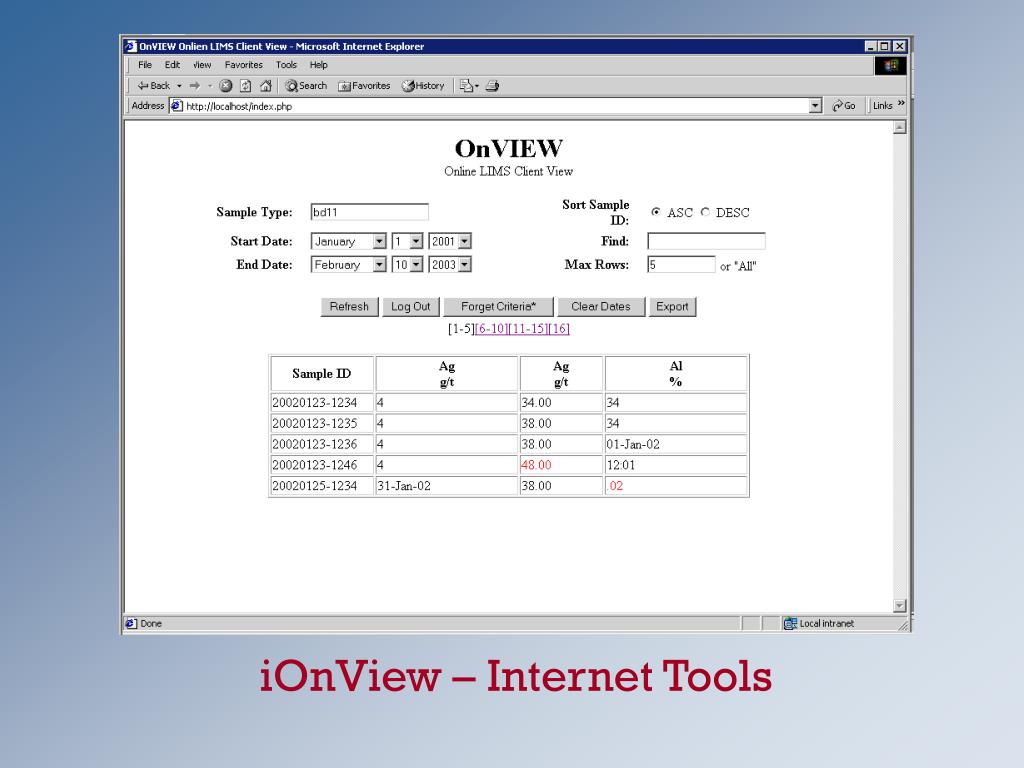
Task: Click the red 48.00 value cell
Action: [x=561, y=465]
